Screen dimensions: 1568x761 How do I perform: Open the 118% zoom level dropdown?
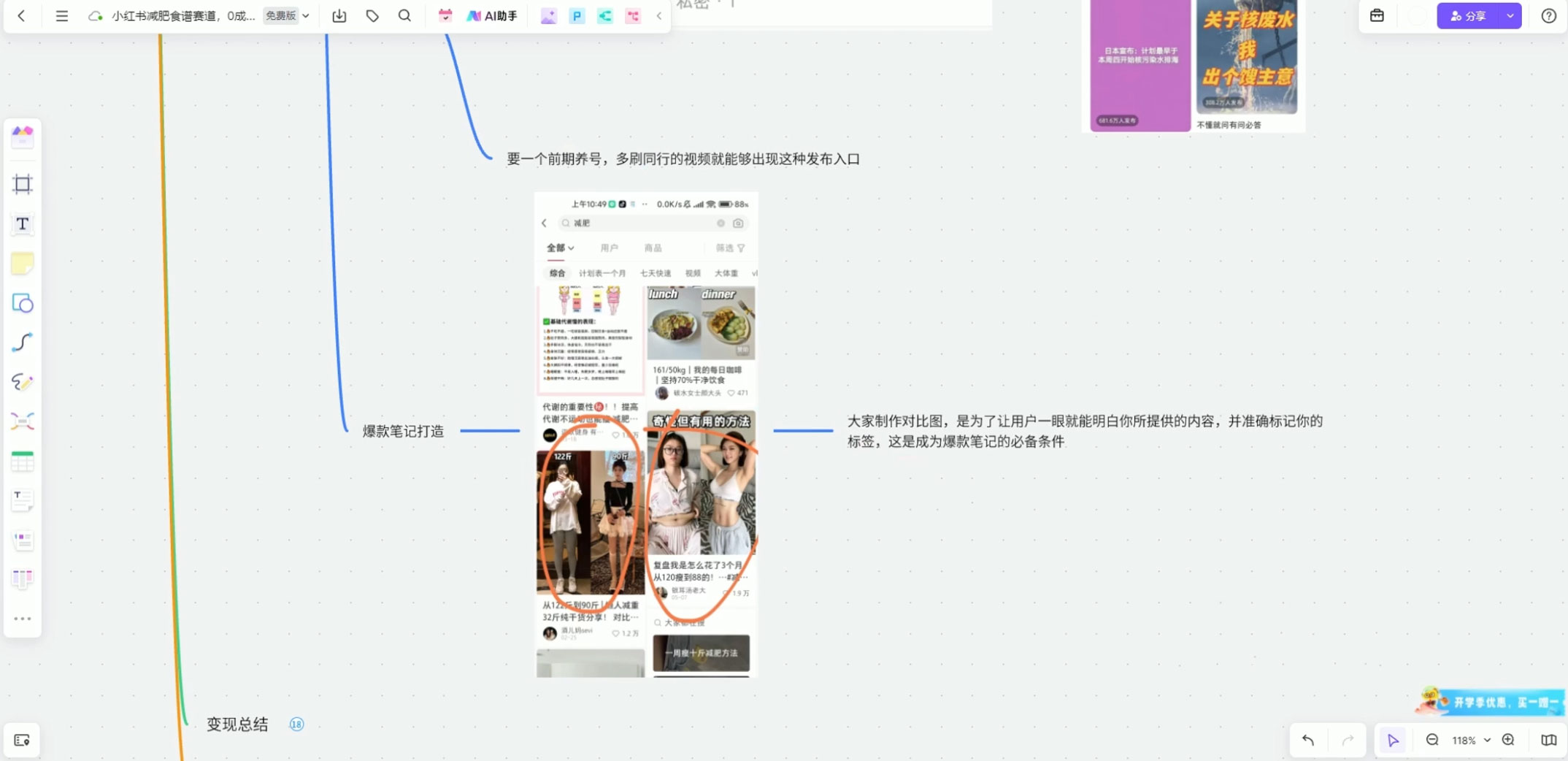[x=1469, y=740]
